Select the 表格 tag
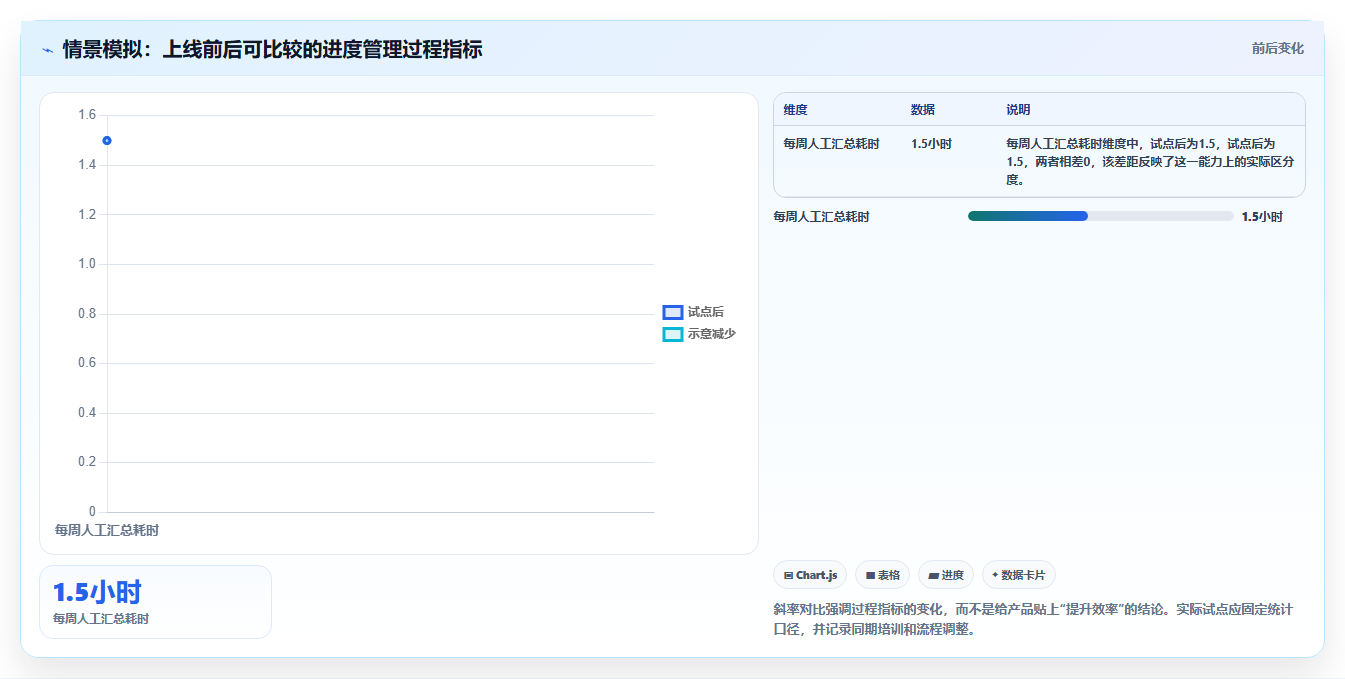This screenshot has height=679, width=1345. (882, 575)
